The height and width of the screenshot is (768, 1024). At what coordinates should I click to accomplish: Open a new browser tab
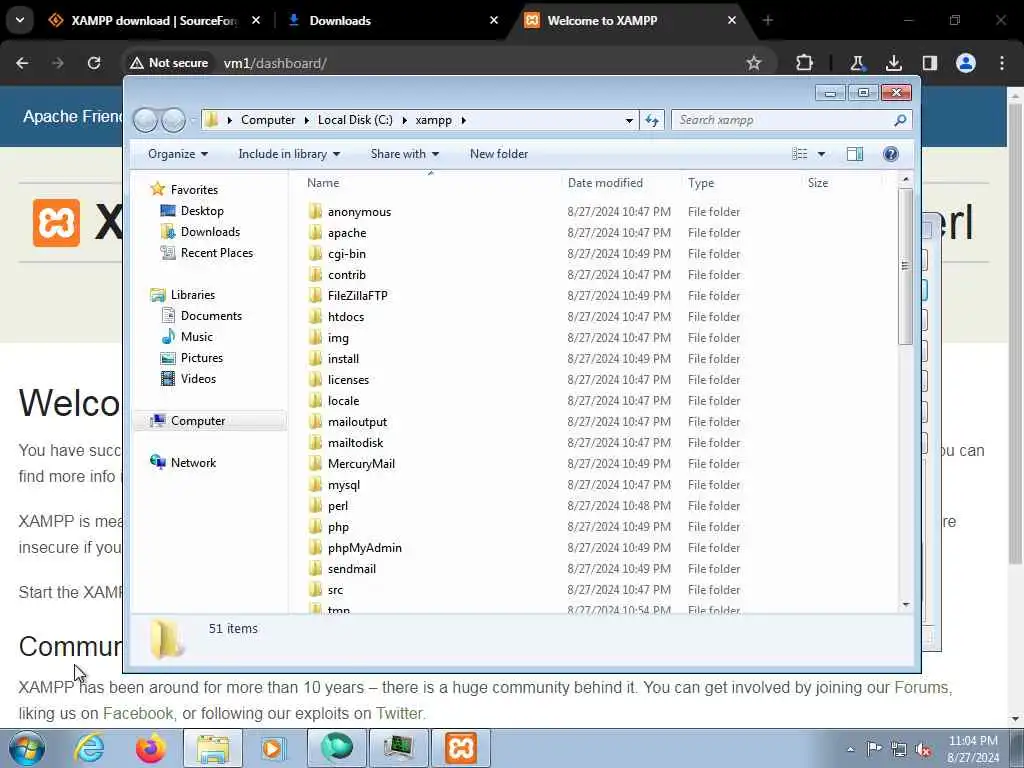[767, 21]
